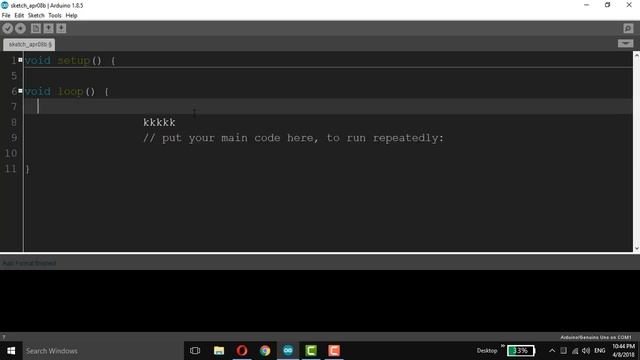
Task: Open the green Camtasia taskbar icon
Action: 311,351
